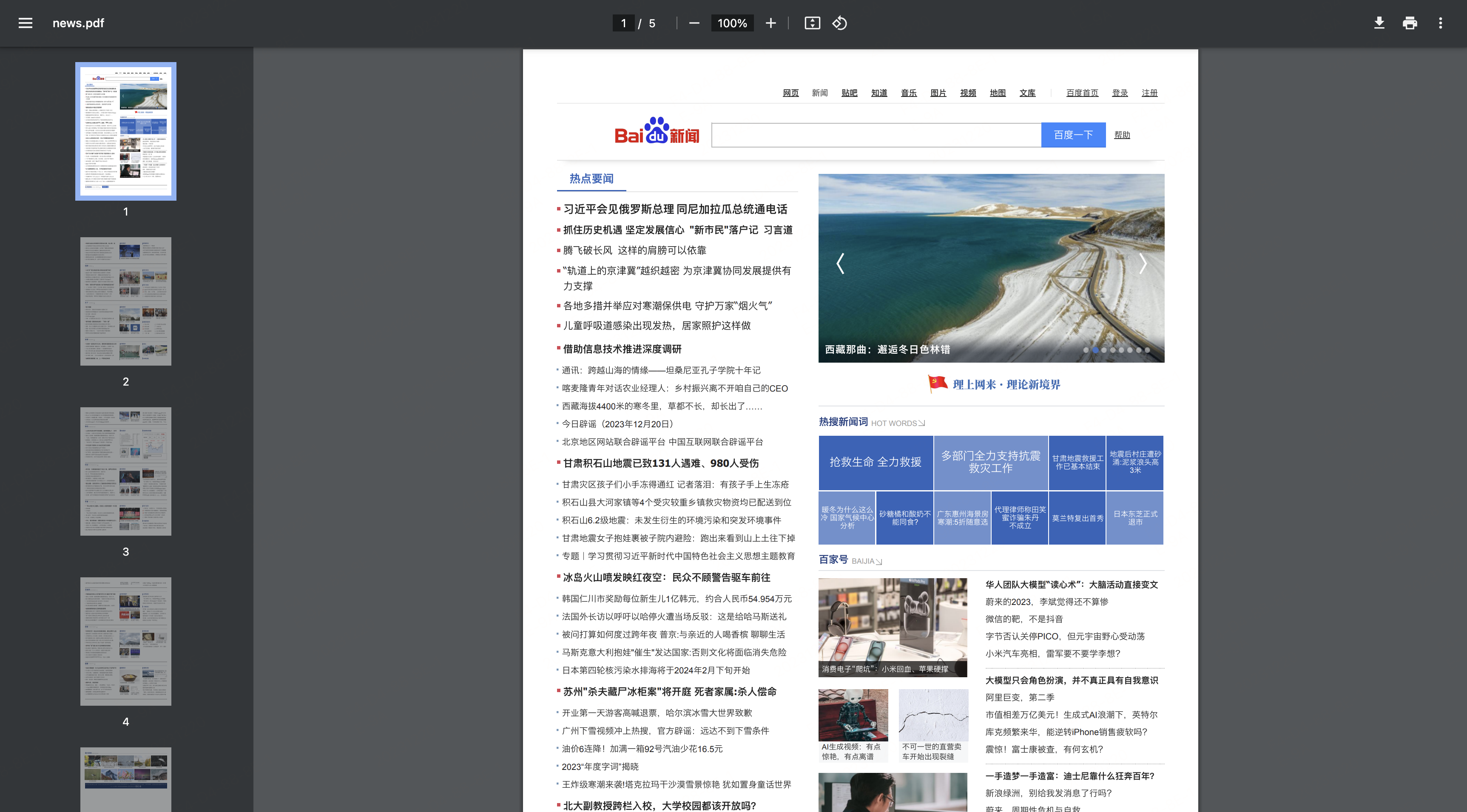Click the 帮助 link beside the search button

pyautogui.click(x=1122, y=135)
